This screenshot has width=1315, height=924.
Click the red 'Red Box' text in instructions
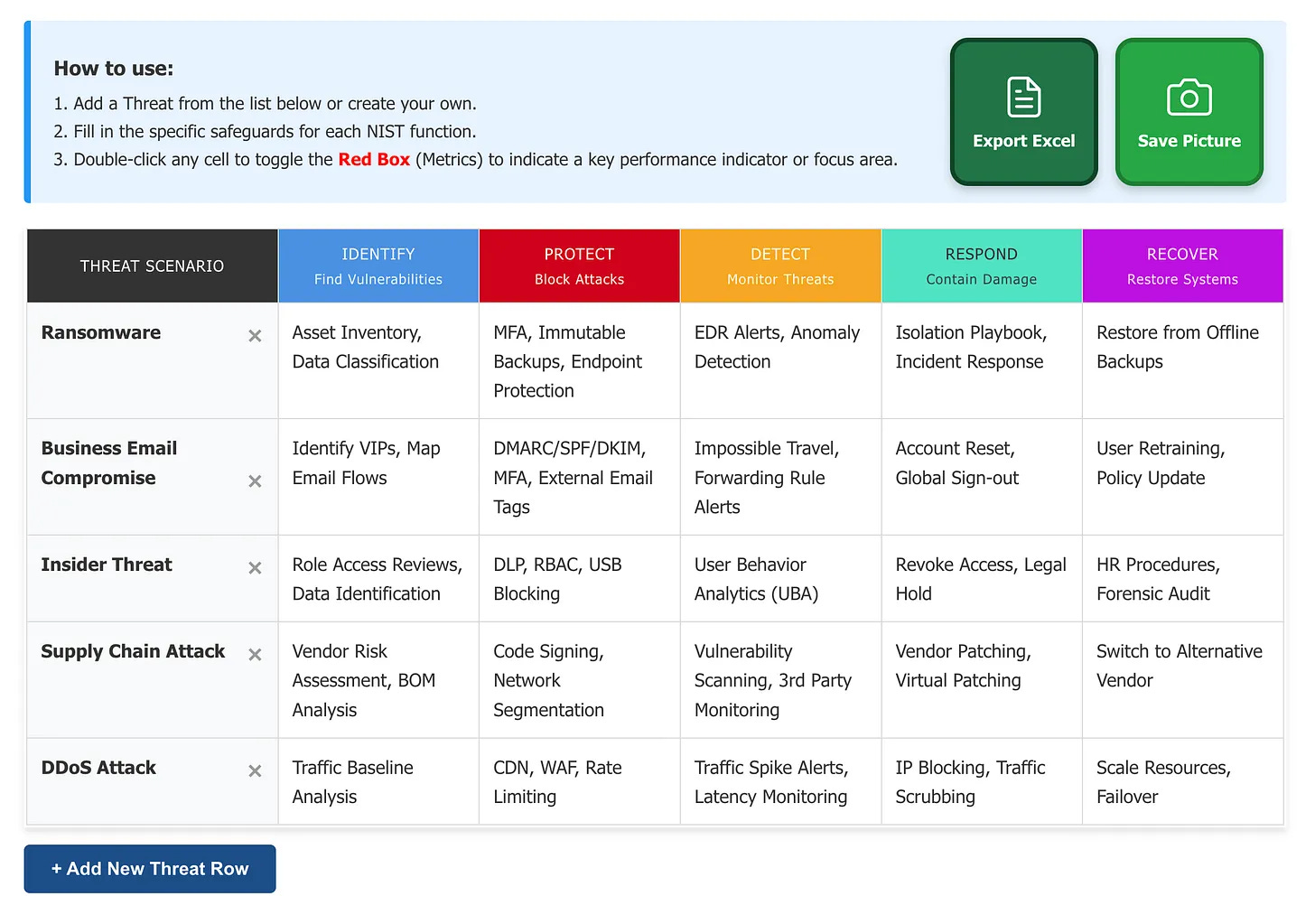click(374, 160)
